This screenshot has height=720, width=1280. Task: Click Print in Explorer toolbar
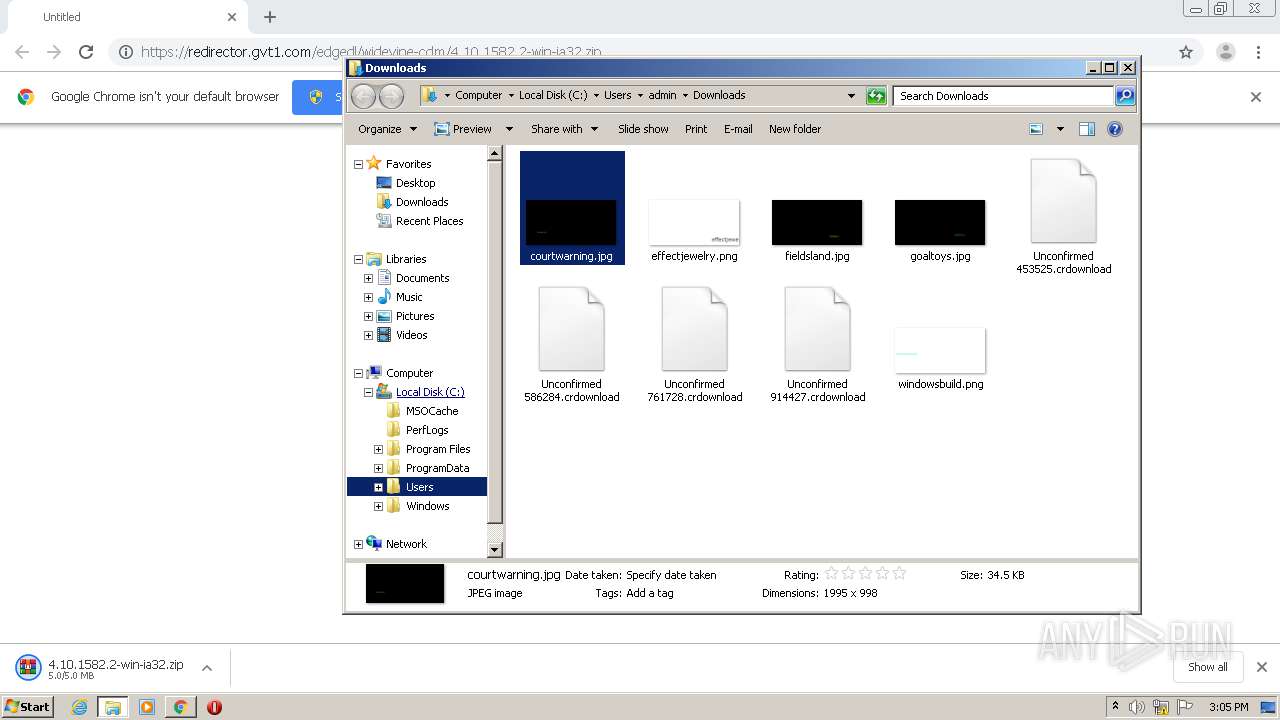click(x=696, y=129)
